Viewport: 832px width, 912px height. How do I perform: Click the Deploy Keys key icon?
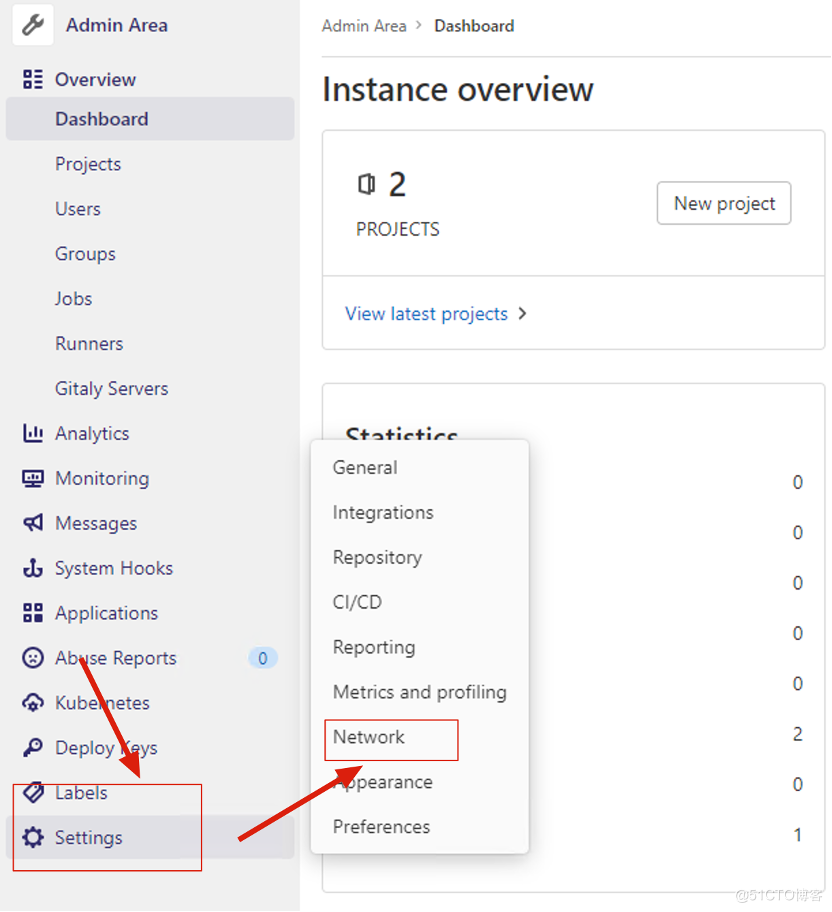tap(33, 747)
